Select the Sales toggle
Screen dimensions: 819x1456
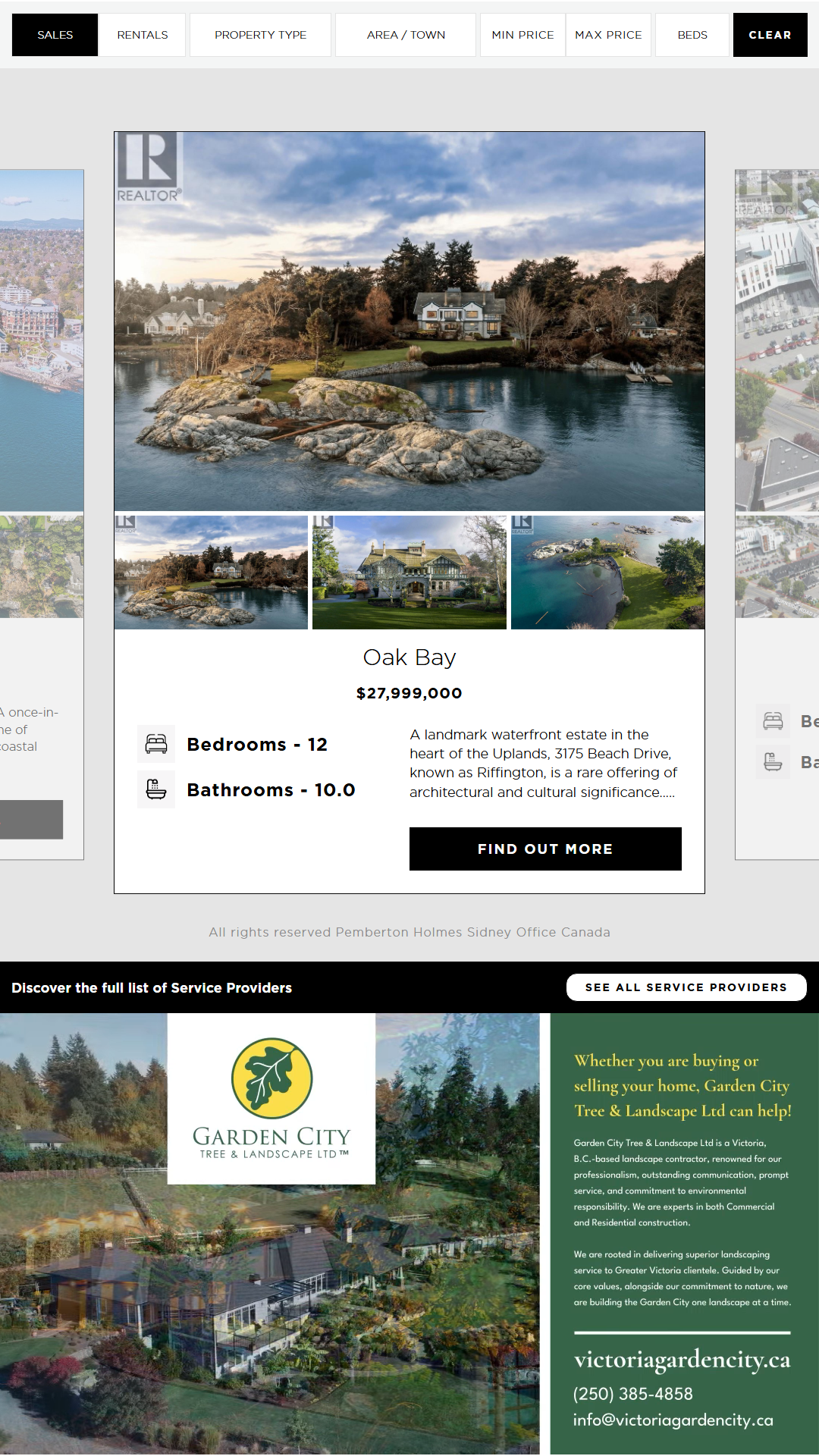click(x=55, y=35)
